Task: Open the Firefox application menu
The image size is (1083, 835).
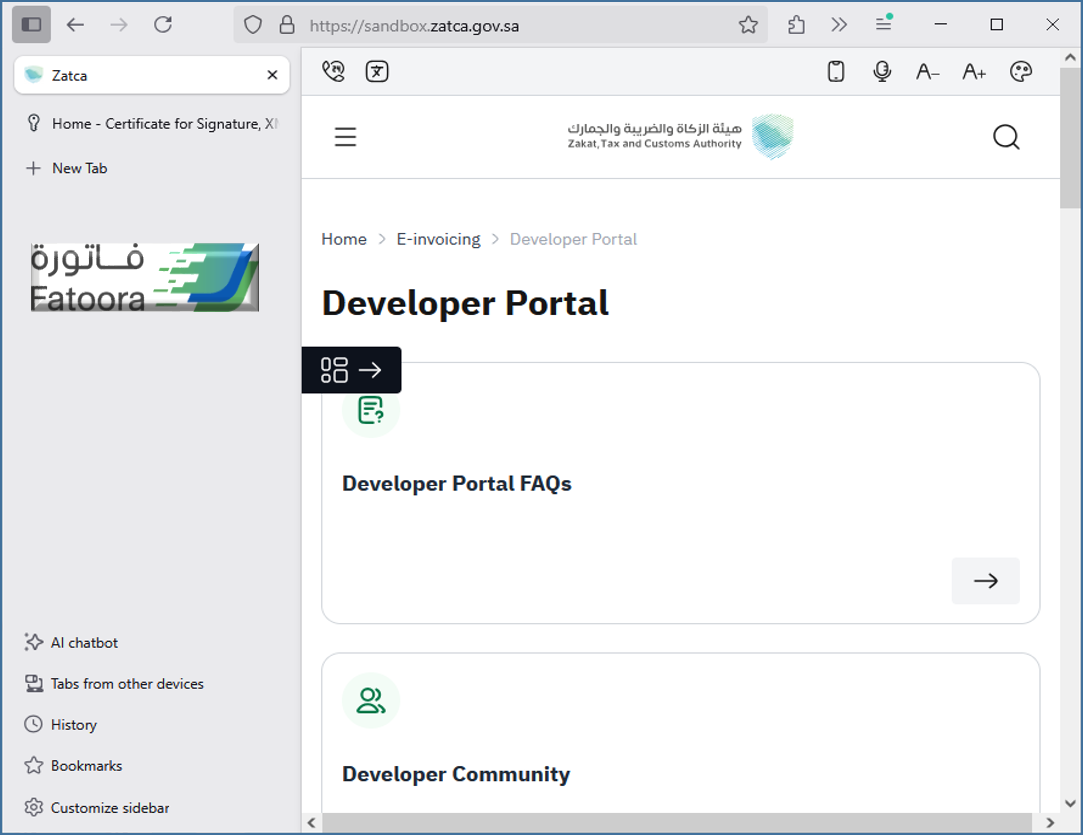Action: (883, 25)
